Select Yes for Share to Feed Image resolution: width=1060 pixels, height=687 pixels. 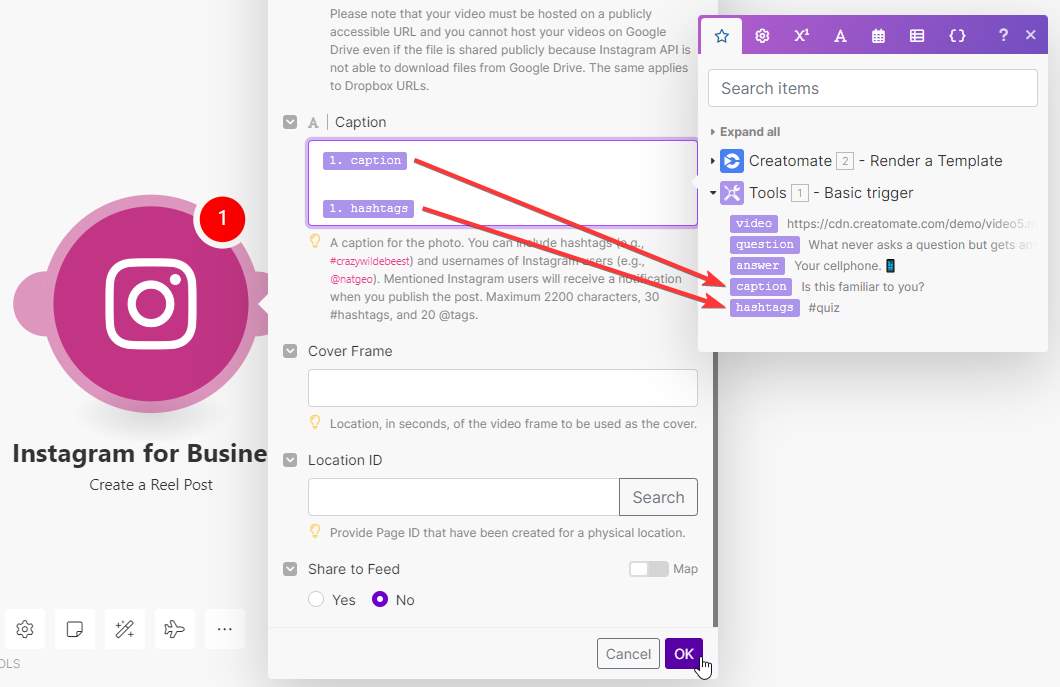[x=316, y=600]
